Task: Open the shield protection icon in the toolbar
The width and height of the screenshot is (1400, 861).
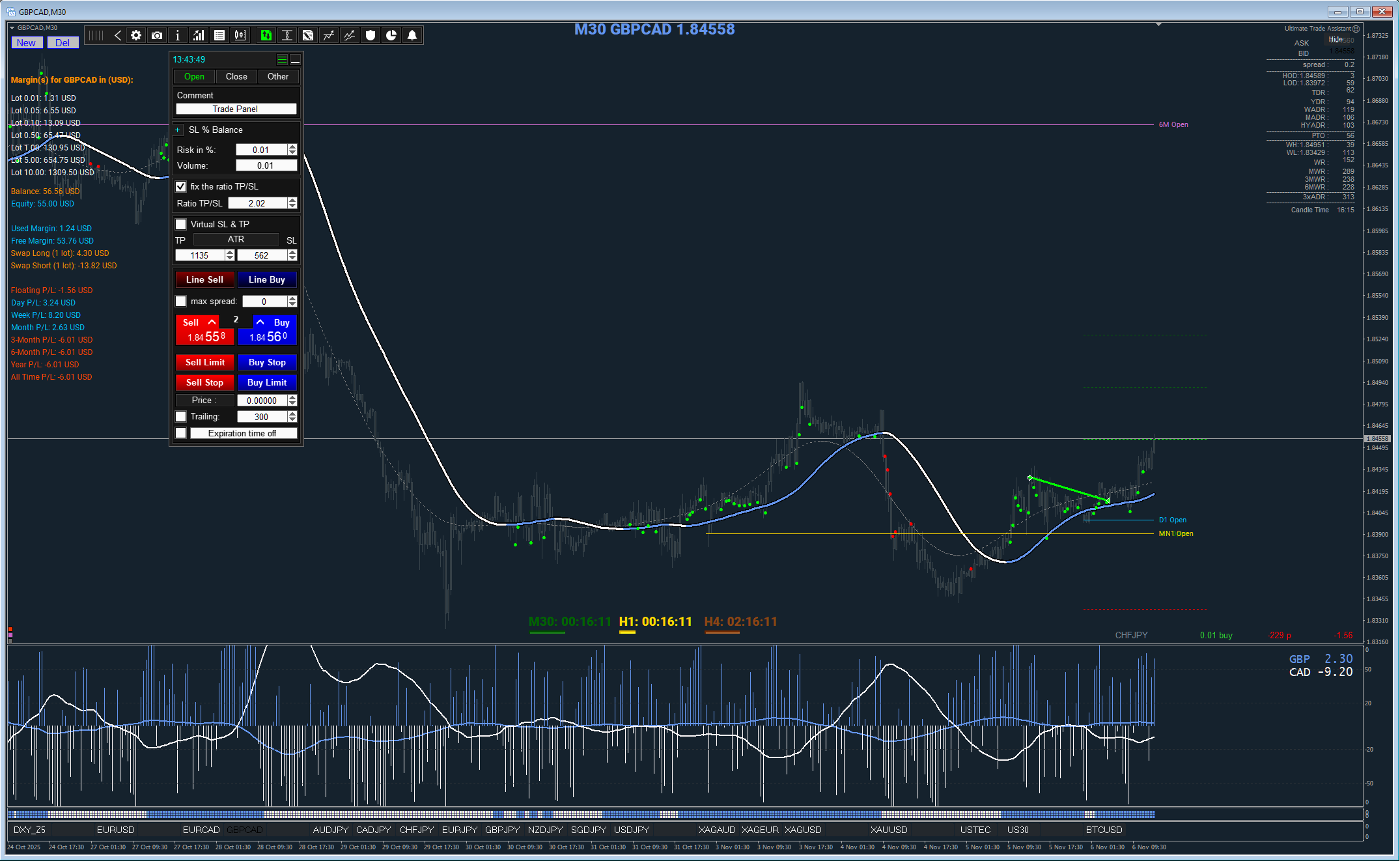Action: point(371,36)
